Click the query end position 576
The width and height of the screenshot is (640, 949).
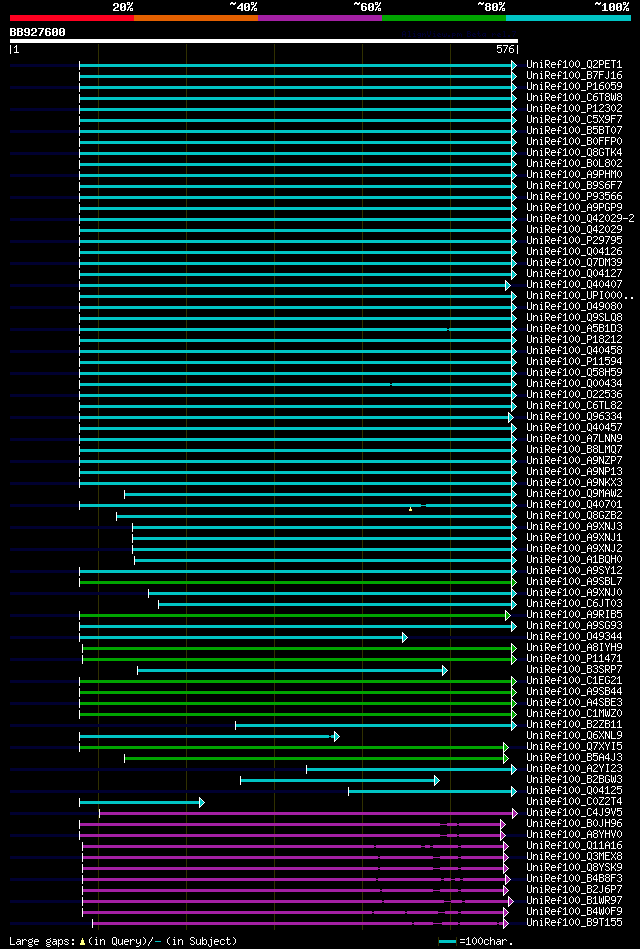point(505,50)
